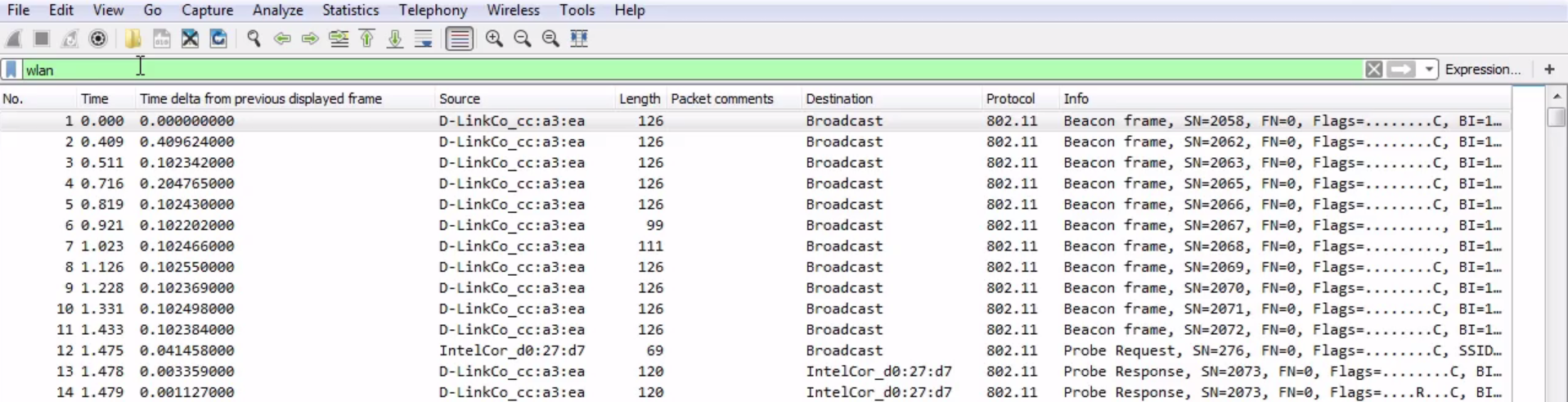The height and width of the screenshot is (402, 1568).
Task: Click the Stop capture square icon
Action: point(42,38)
